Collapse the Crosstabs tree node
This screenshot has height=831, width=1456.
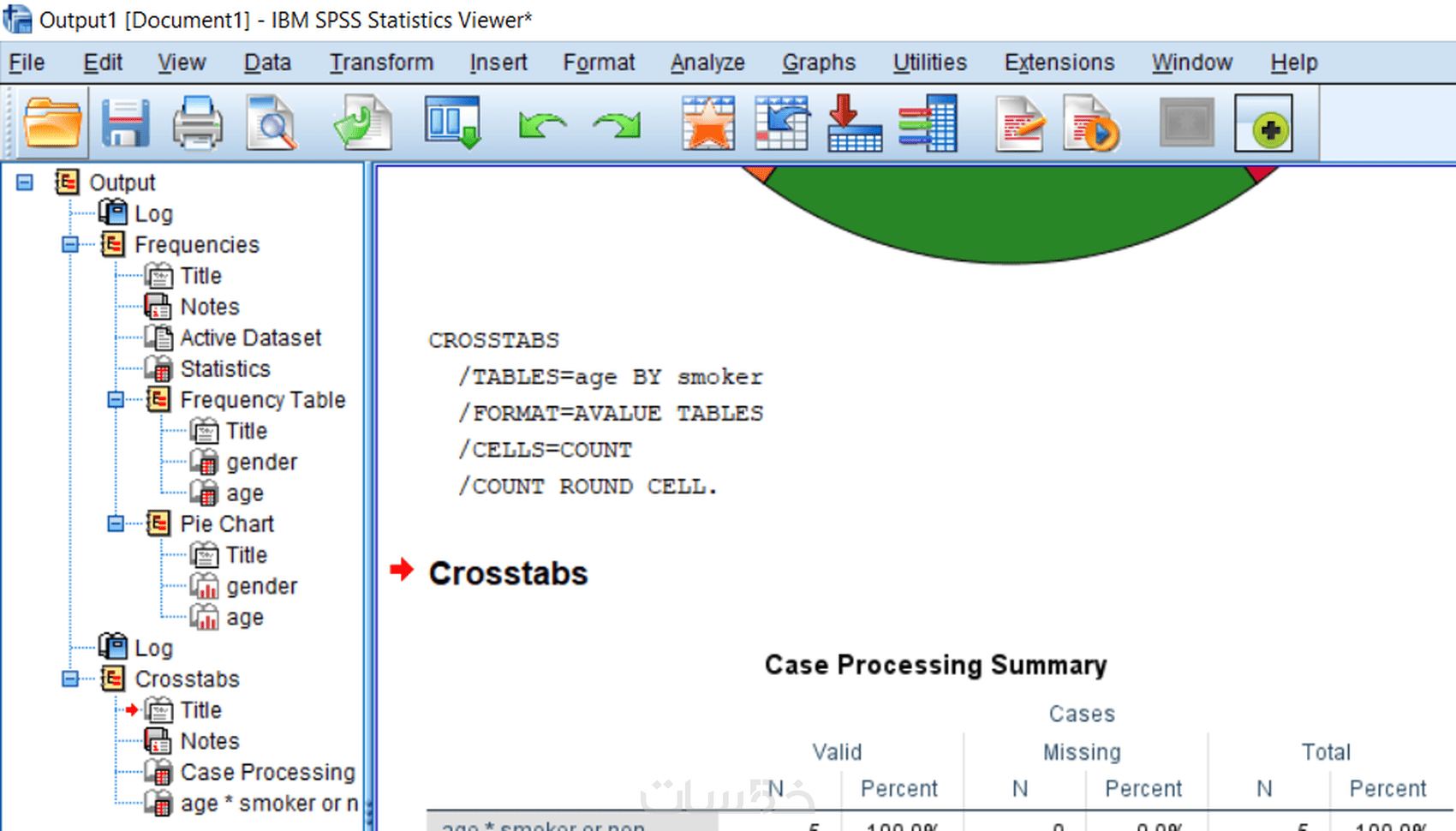click(x=70, y=679)
